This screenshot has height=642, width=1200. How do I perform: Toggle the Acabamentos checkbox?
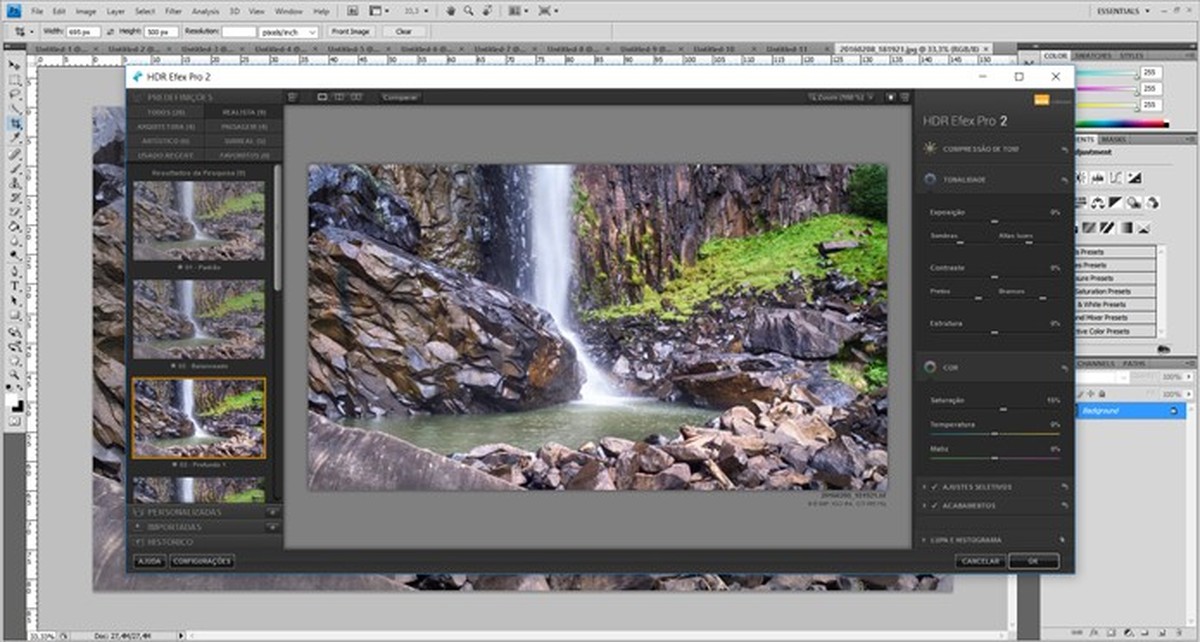pos(934,506)
